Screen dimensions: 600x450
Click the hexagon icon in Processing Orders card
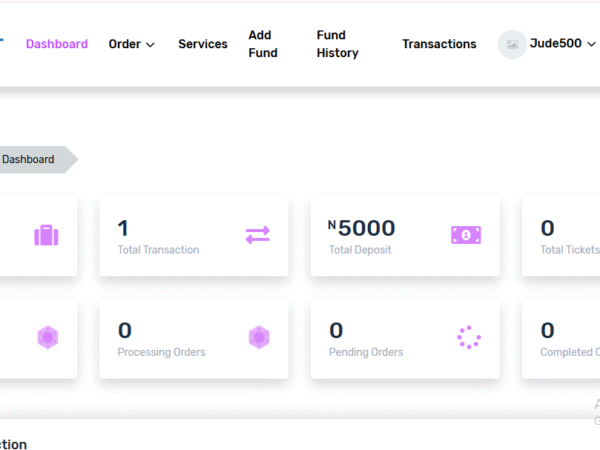(x=258, y=338)
